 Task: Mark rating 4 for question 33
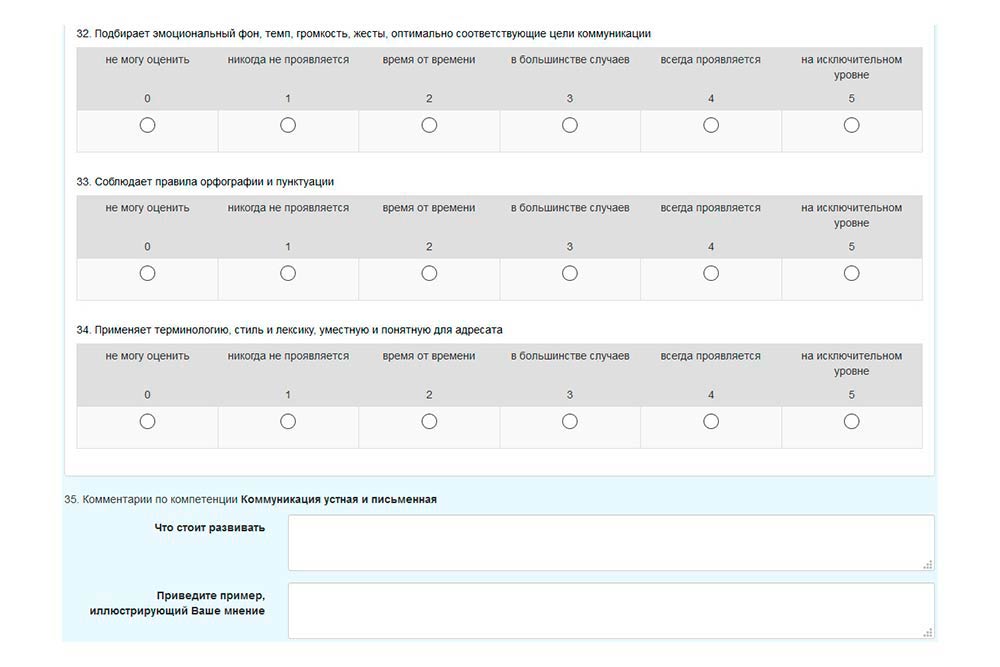[x=711, y=273]
